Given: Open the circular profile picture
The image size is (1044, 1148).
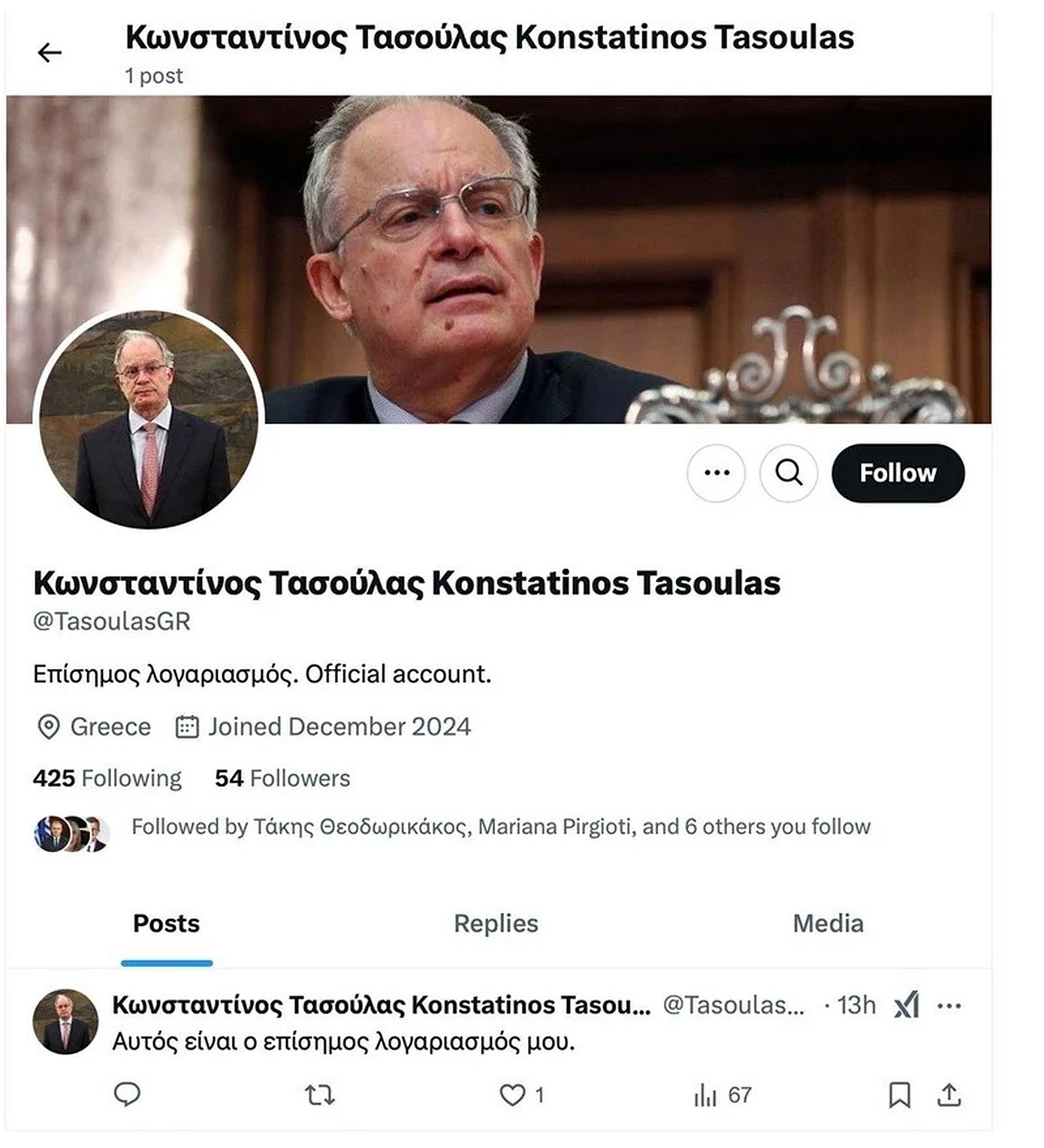Looking at the screenshot, I should click(149, 419).
